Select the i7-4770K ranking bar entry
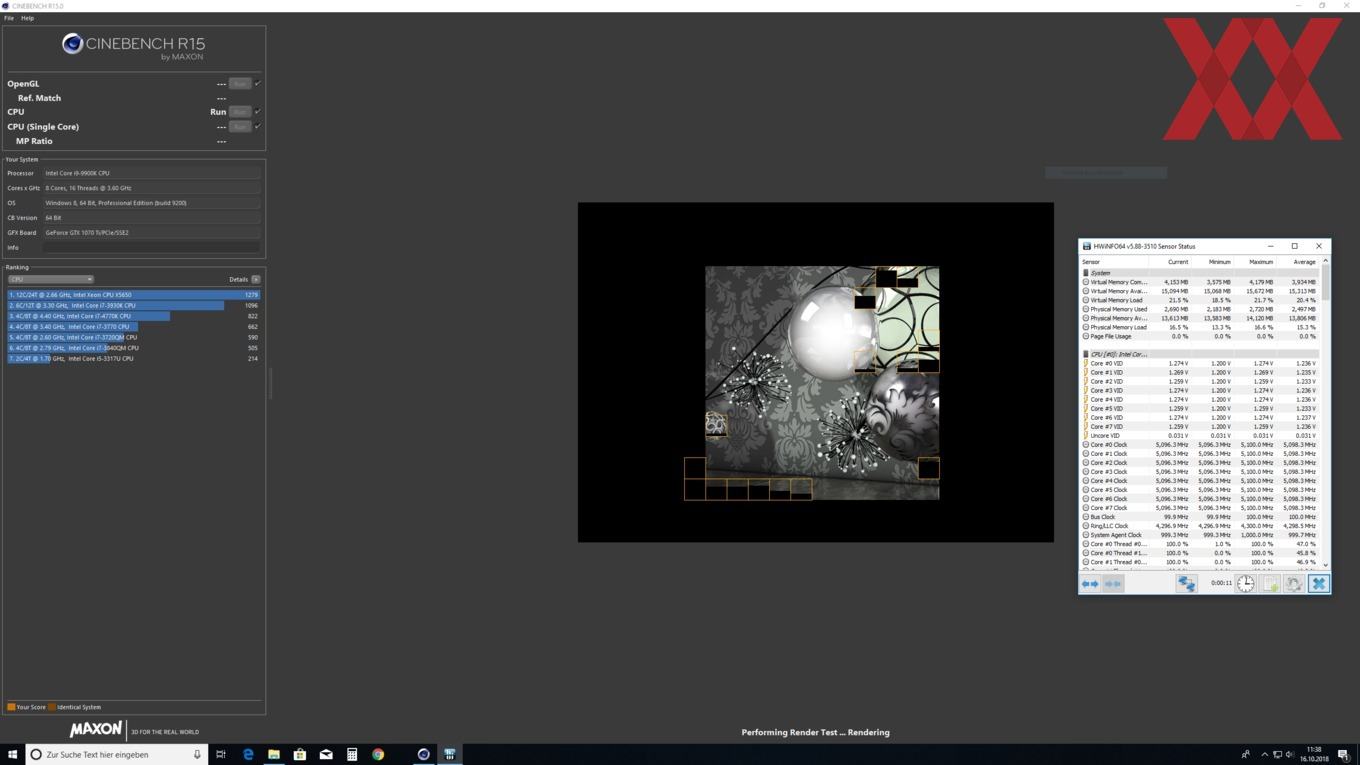1360x765 pixels. coord(133,316)
